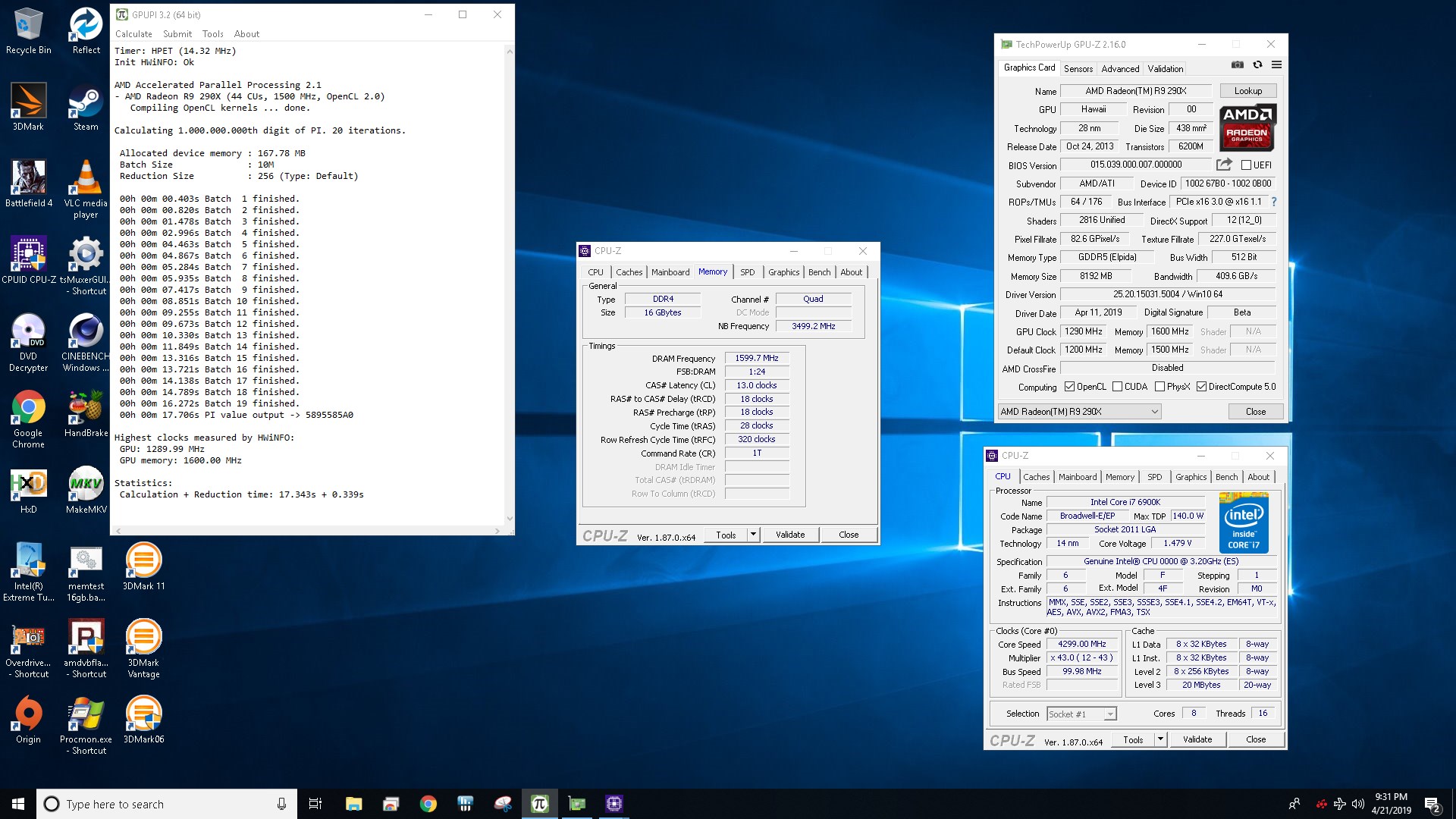Open Intel Extreme Tuning desktop icon
The height and width of the screenshot is (819, 1456).
pos(28,573)
